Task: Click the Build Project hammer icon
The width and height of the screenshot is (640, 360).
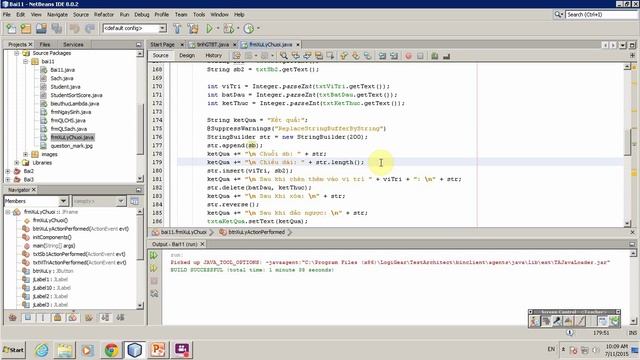Action: 177,29
